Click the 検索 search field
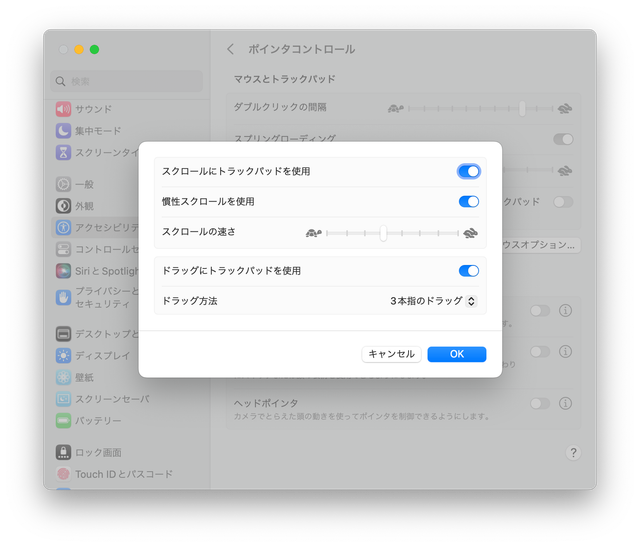This screenshot has width=640, height=547. click(x=127, y=81)
